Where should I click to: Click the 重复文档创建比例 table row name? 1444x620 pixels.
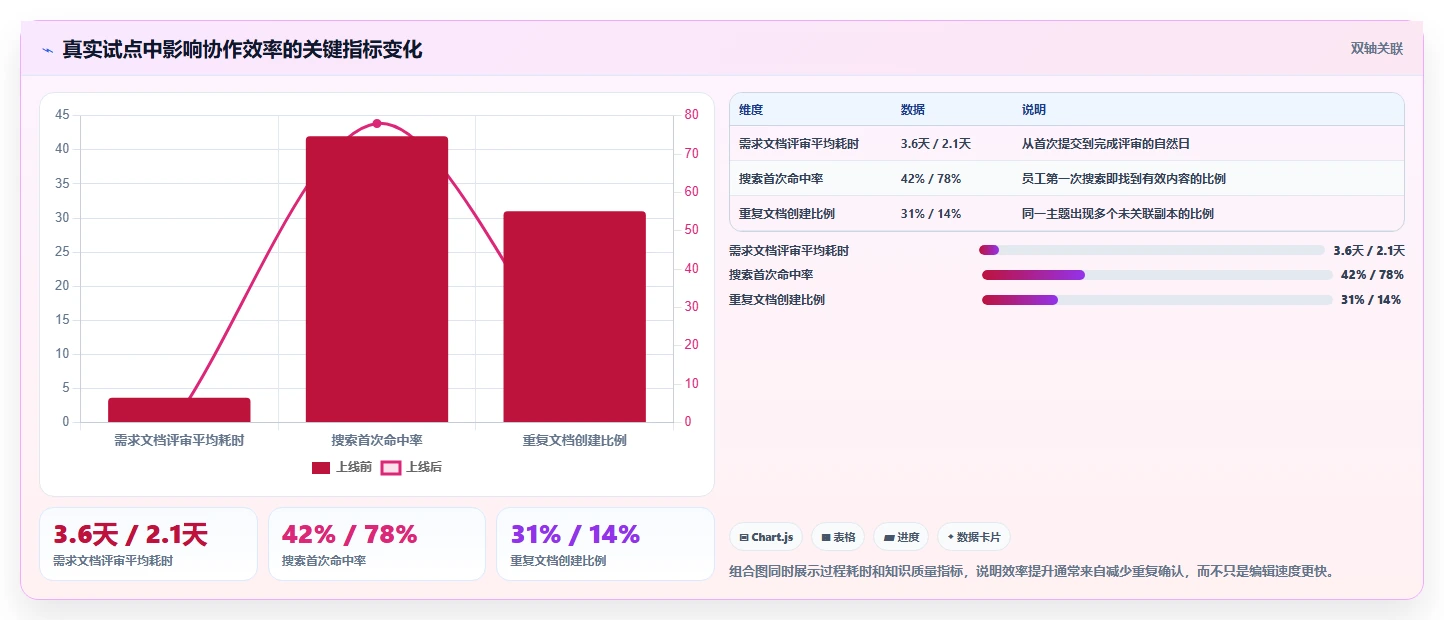787,214
